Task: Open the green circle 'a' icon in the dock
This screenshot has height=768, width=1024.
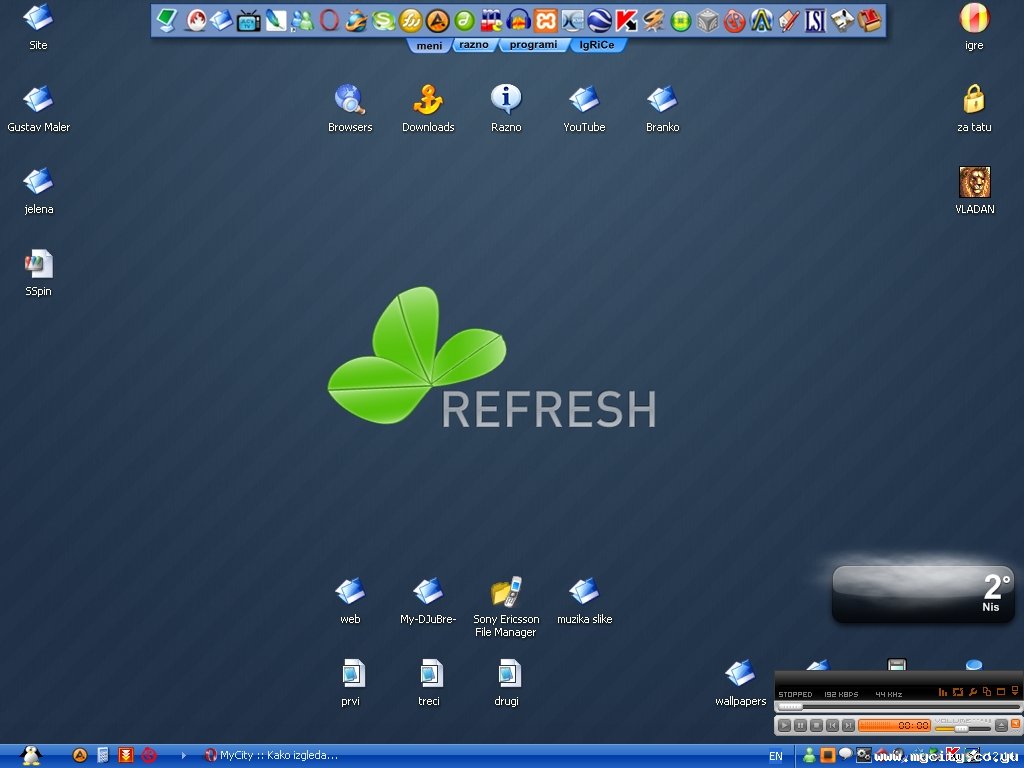Action: 464,21
